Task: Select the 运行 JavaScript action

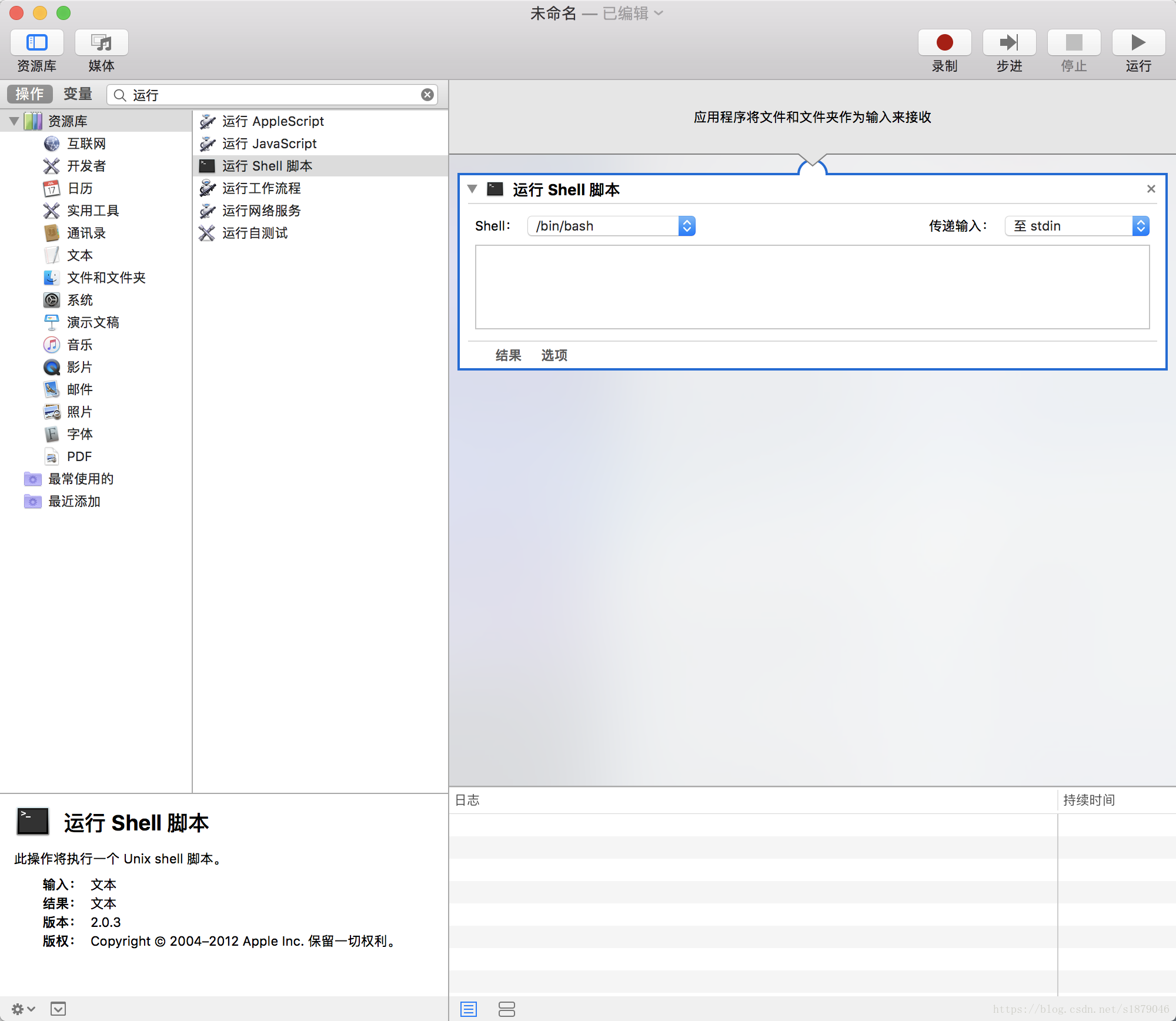Action: 320,144
